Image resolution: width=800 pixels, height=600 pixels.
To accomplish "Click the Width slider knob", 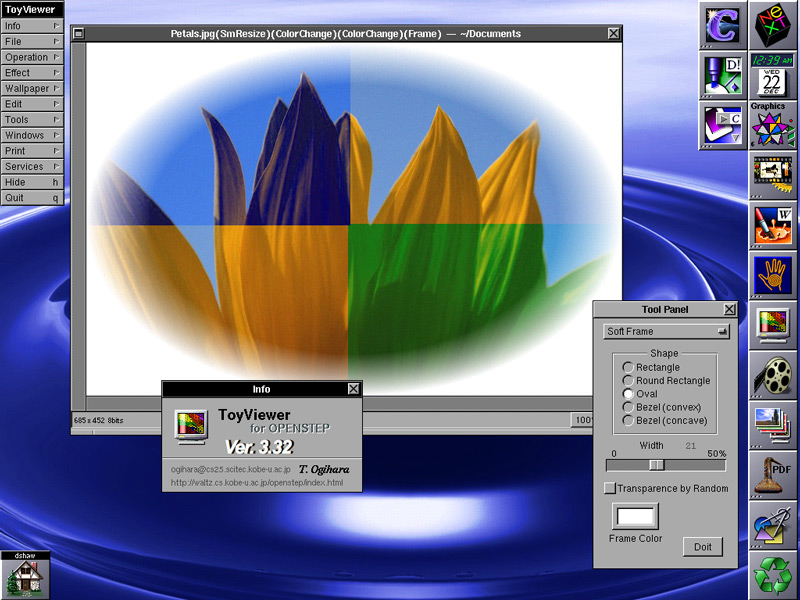I will tap(657, 465).
